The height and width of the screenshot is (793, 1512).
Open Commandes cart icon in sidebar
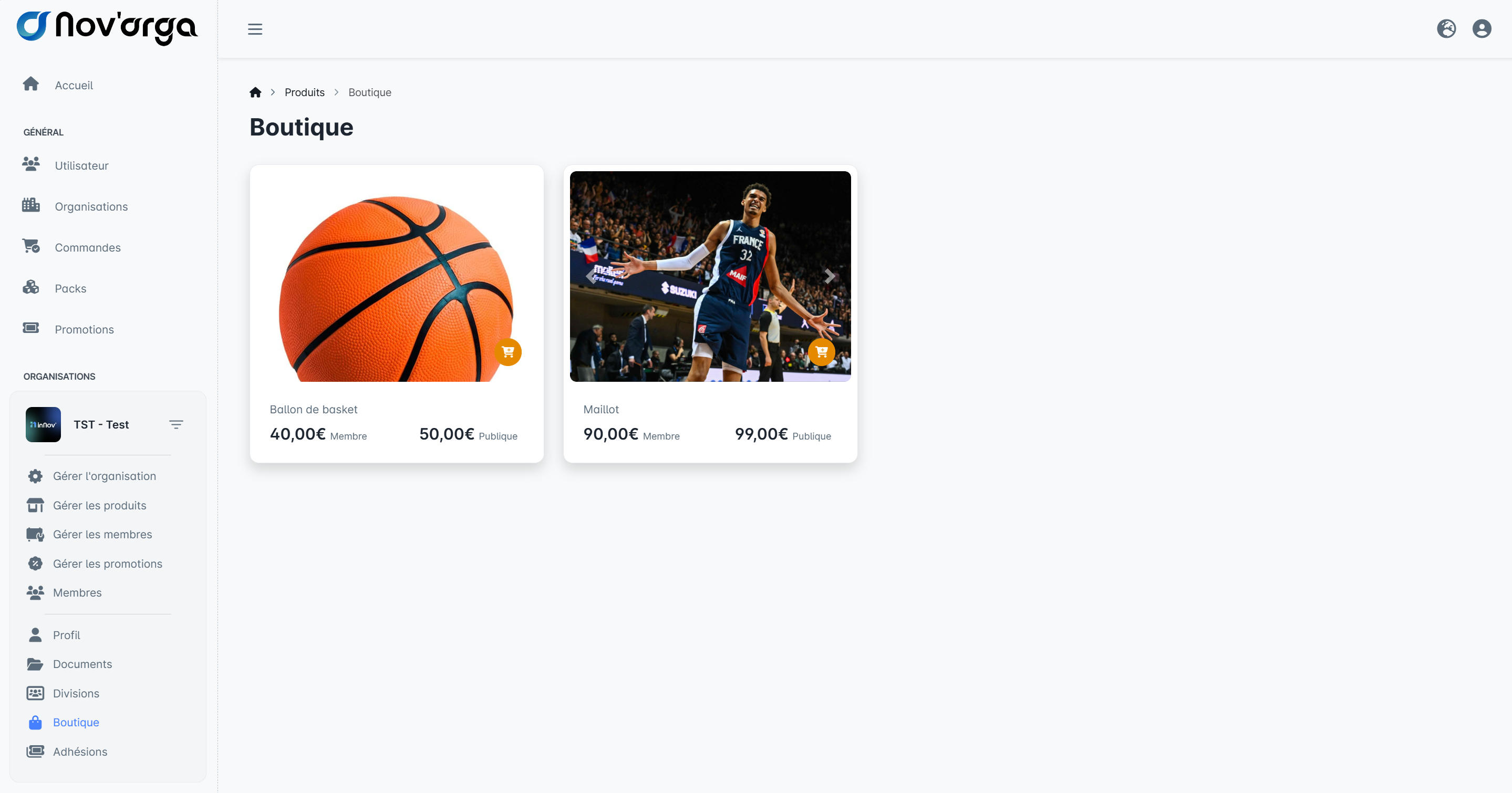pyautogui.click(x=31, y=246)
